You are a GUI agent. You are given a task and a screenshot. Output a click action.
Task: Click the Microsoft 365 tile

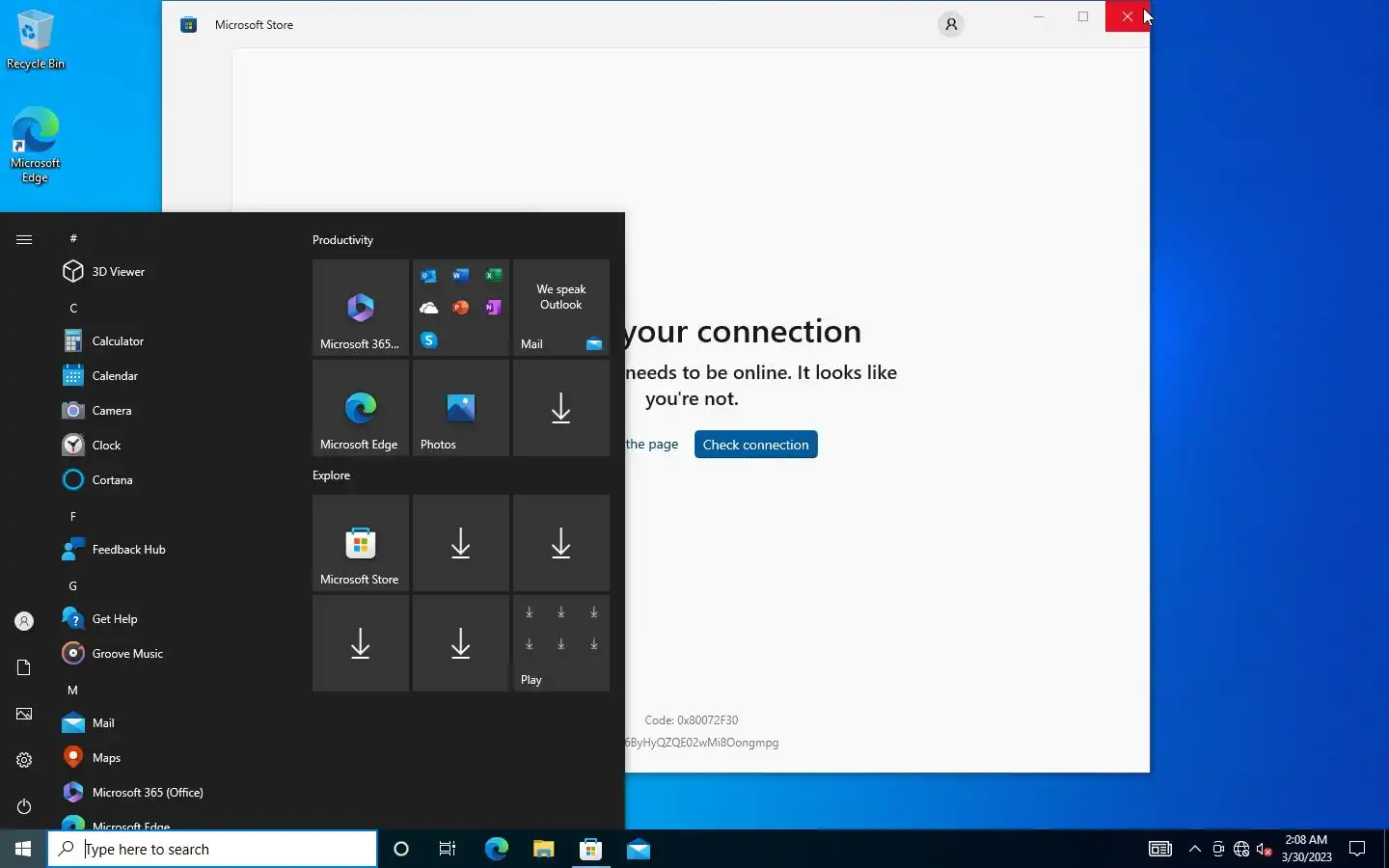click(x=361, y=308)
